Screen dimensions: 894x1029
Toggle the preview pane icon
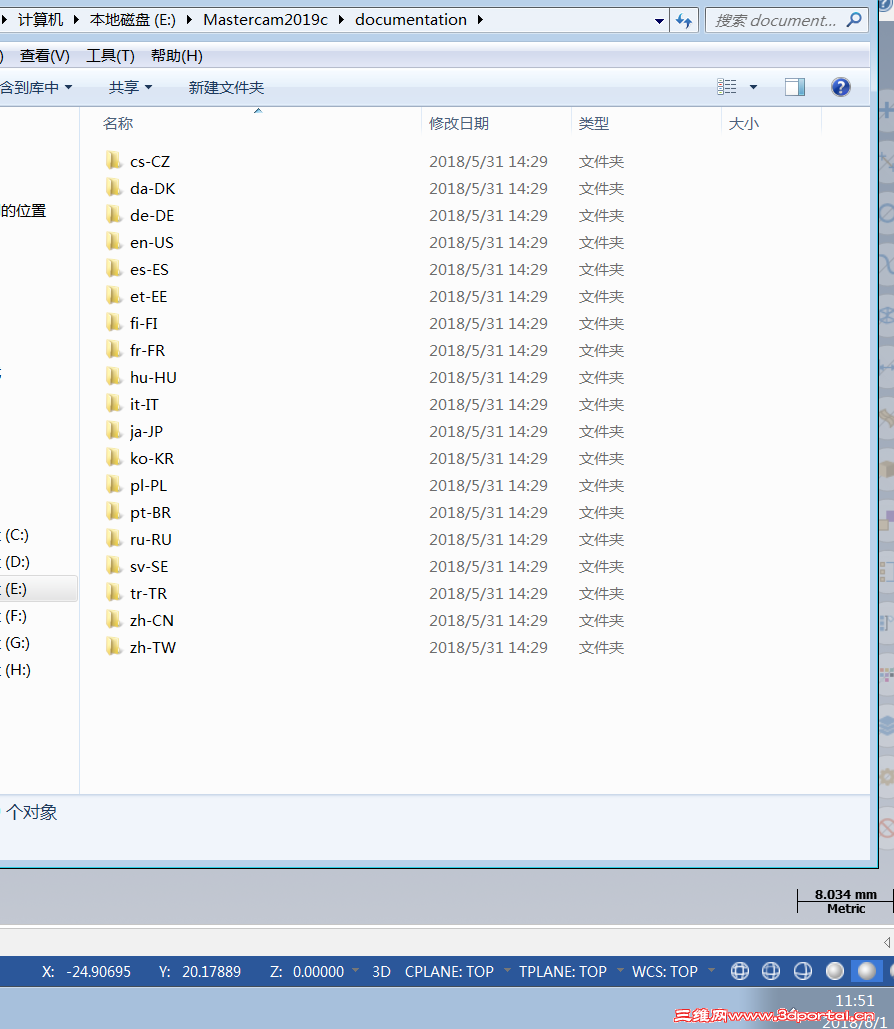pyautogui.click(x=795, y=87)
